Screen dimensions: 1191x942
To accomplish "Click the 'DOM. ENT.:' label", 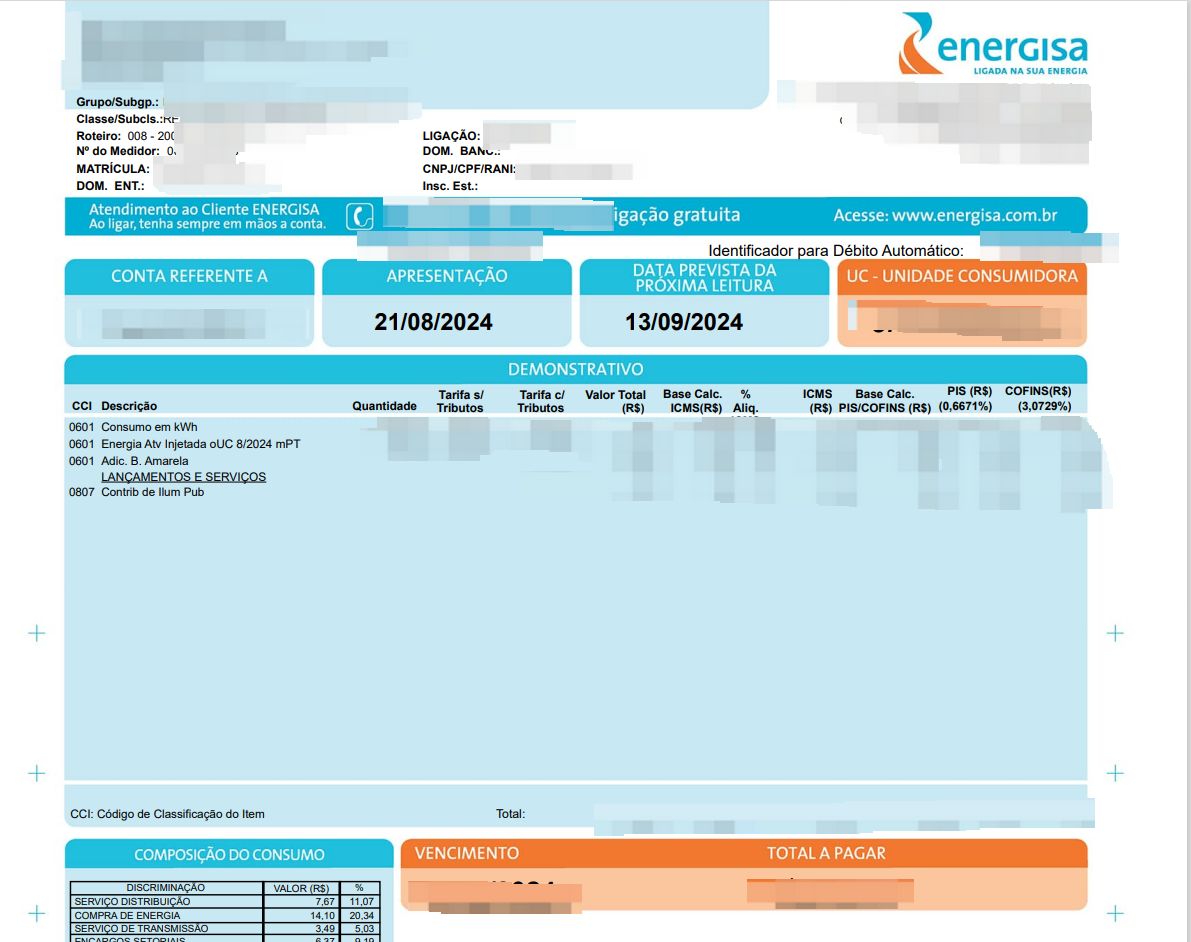I will [110, 186].
